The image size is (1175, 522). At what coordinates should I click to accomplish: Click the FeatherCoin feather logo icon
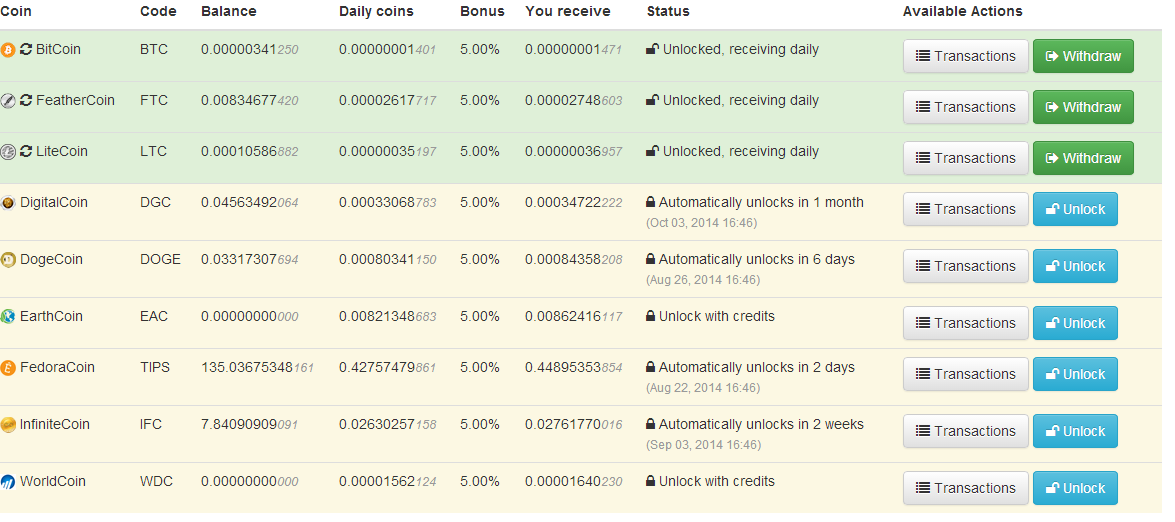click(8, 101)
